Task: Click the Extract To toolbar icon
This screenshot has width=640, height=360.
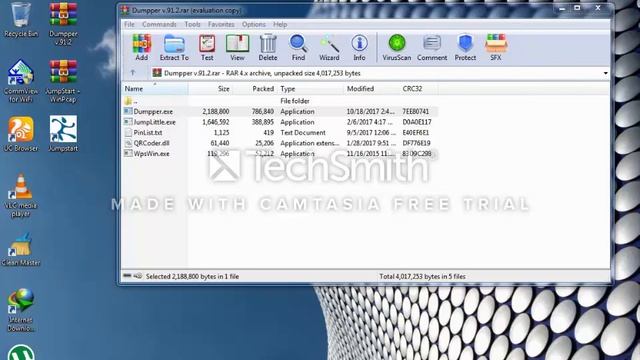Action: click(x=174, y=47)
